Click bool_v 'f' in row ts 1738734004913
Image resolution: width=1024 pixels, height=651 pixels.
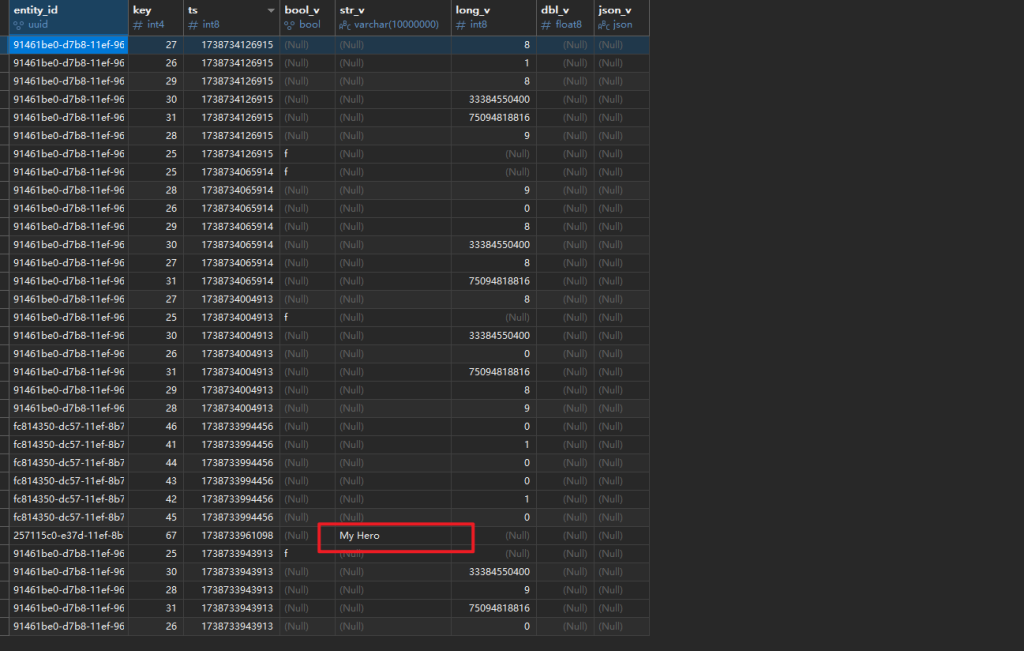(x=308, y=317)
